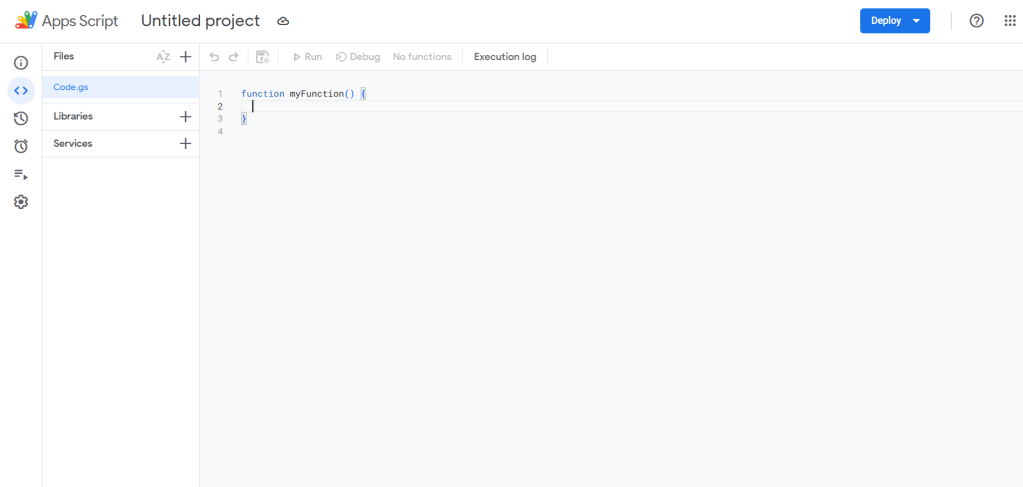The image size is (1023, 487).
Task: Open the project Overview info icon
Action: click(21, 63)
